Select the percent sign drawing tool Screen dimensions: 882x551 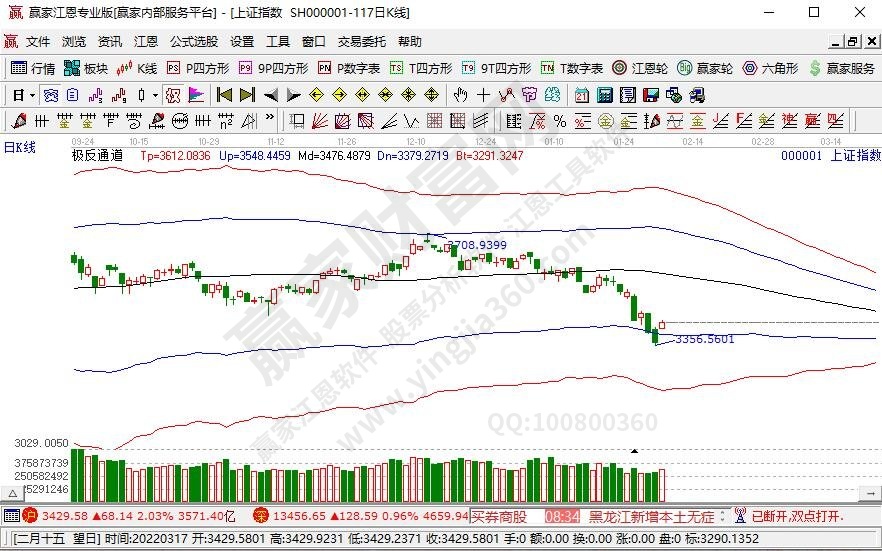[x=560, y=121]
